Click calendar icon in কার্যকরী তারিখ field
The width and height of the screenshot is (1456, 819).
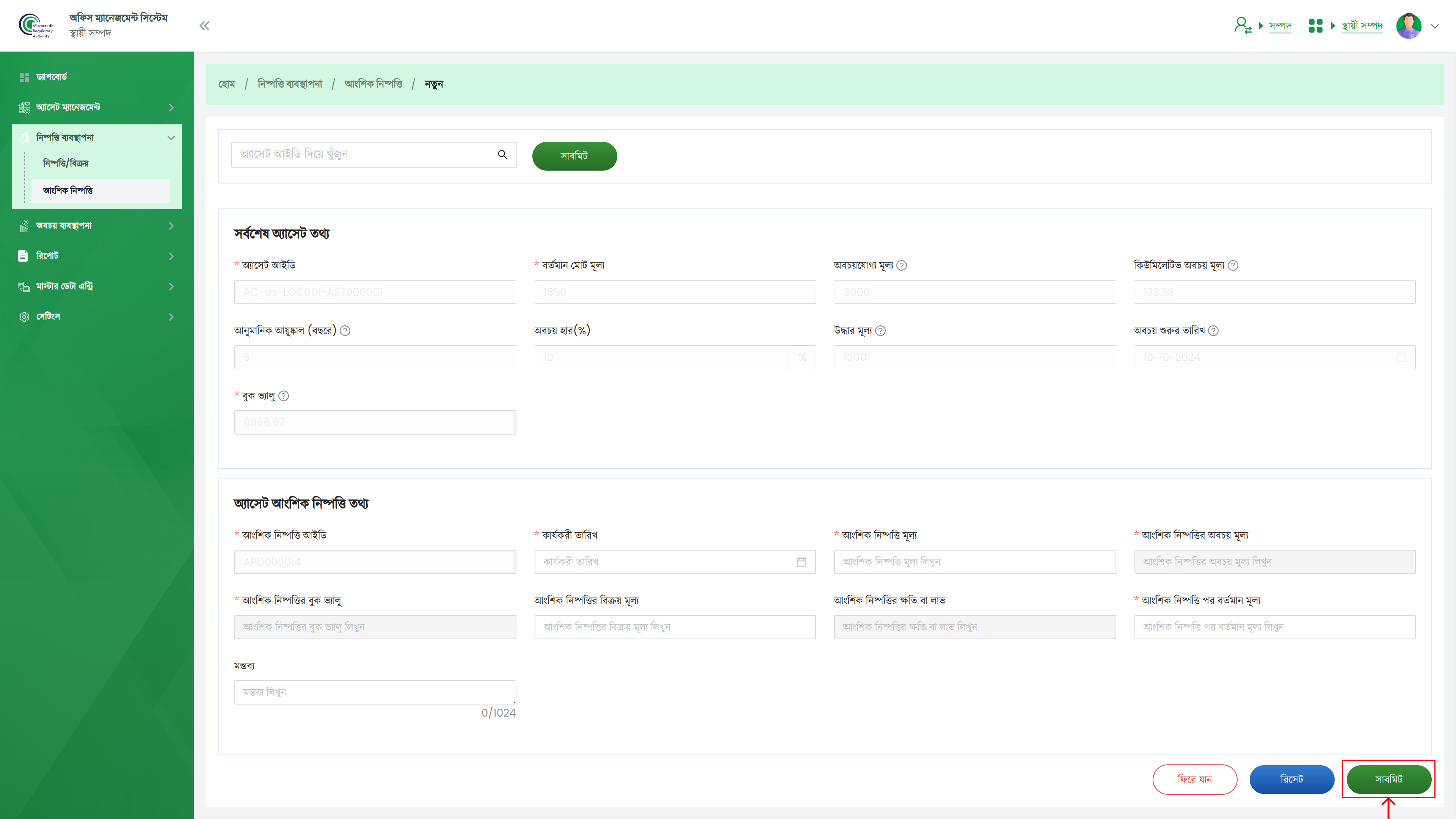(x=801, y=562)
